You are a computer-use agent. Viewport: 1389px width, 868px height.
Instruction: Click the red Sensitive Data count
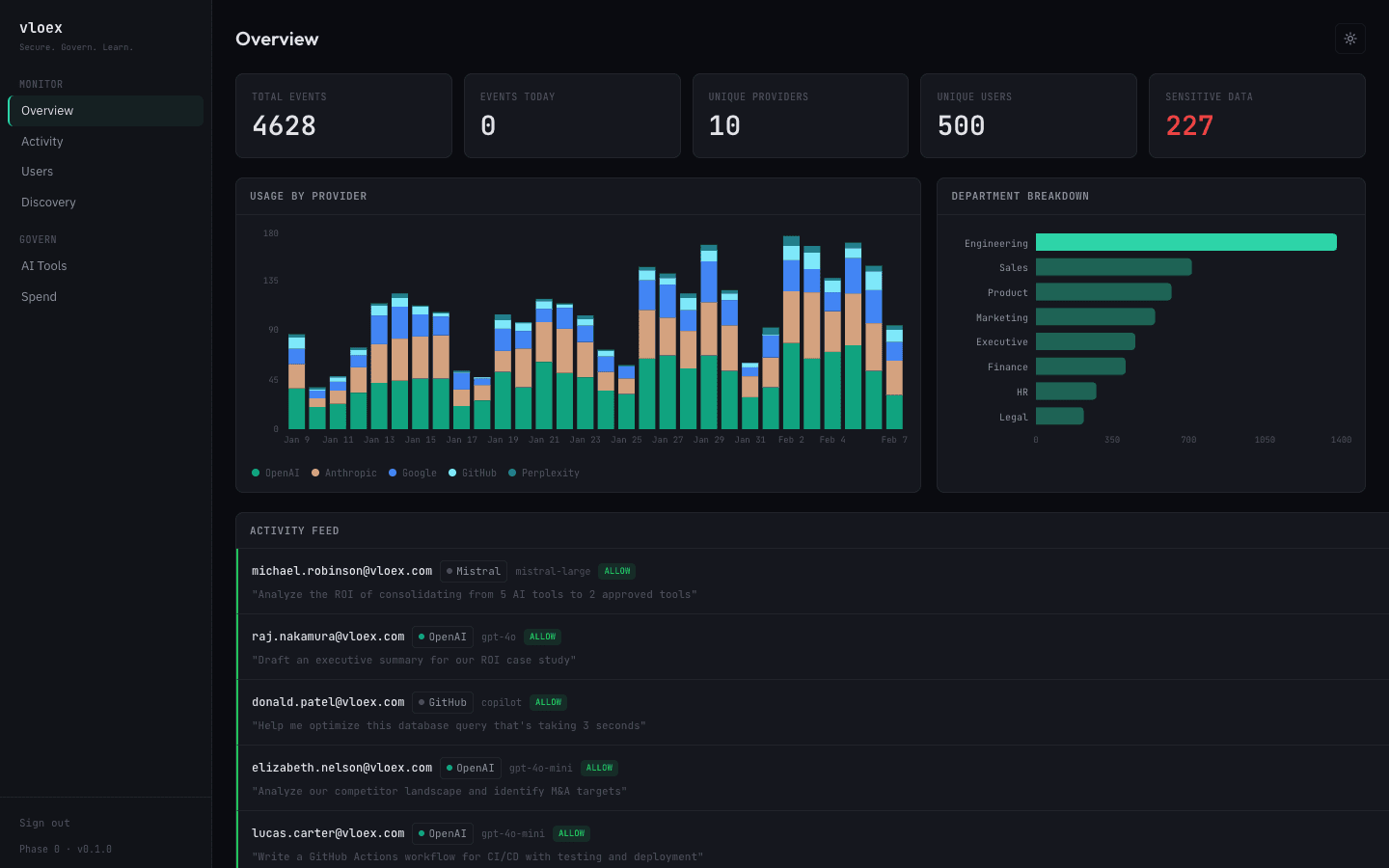click(x=1189, y=125)
